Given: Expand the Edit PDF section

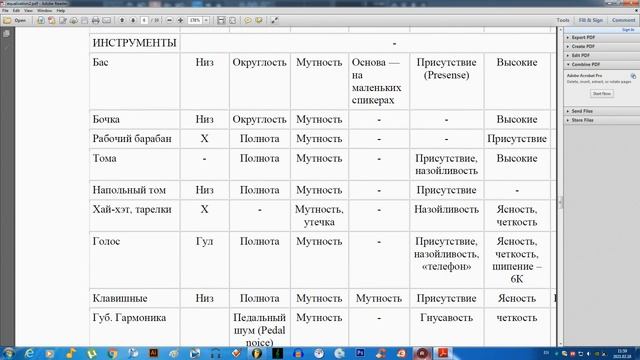Looking at the screenshot, I should click(x=602, y=55).
